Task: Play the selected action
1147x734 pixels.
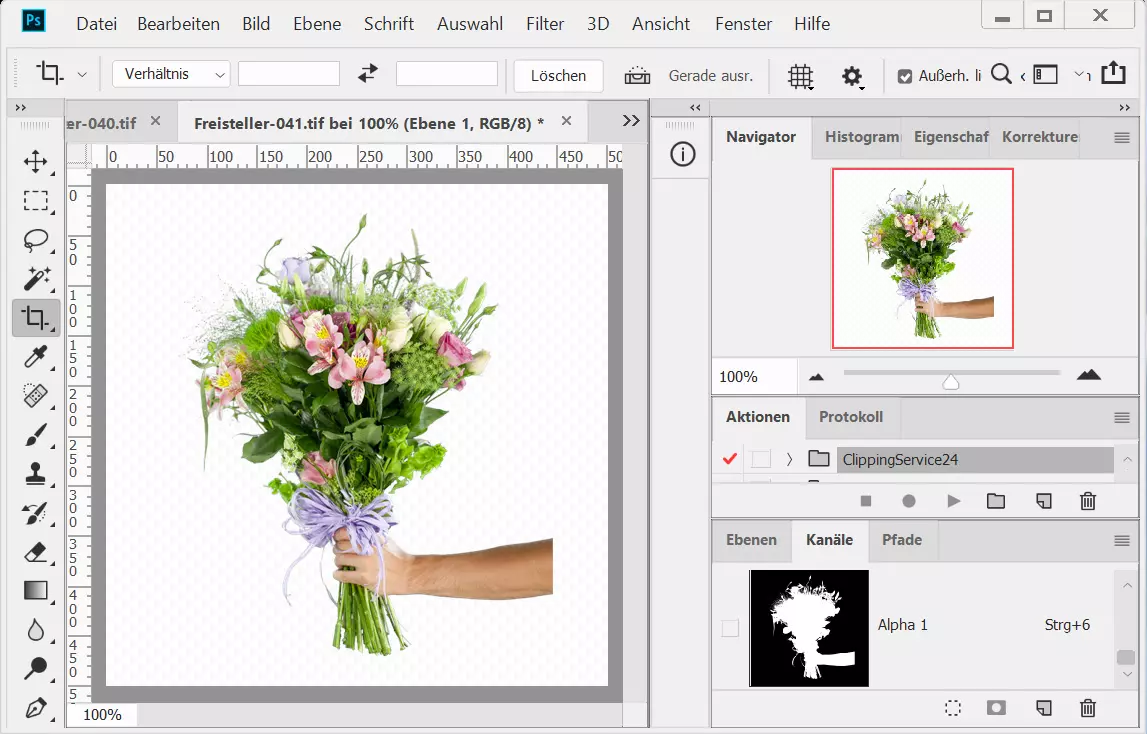Action: [953, 501]
